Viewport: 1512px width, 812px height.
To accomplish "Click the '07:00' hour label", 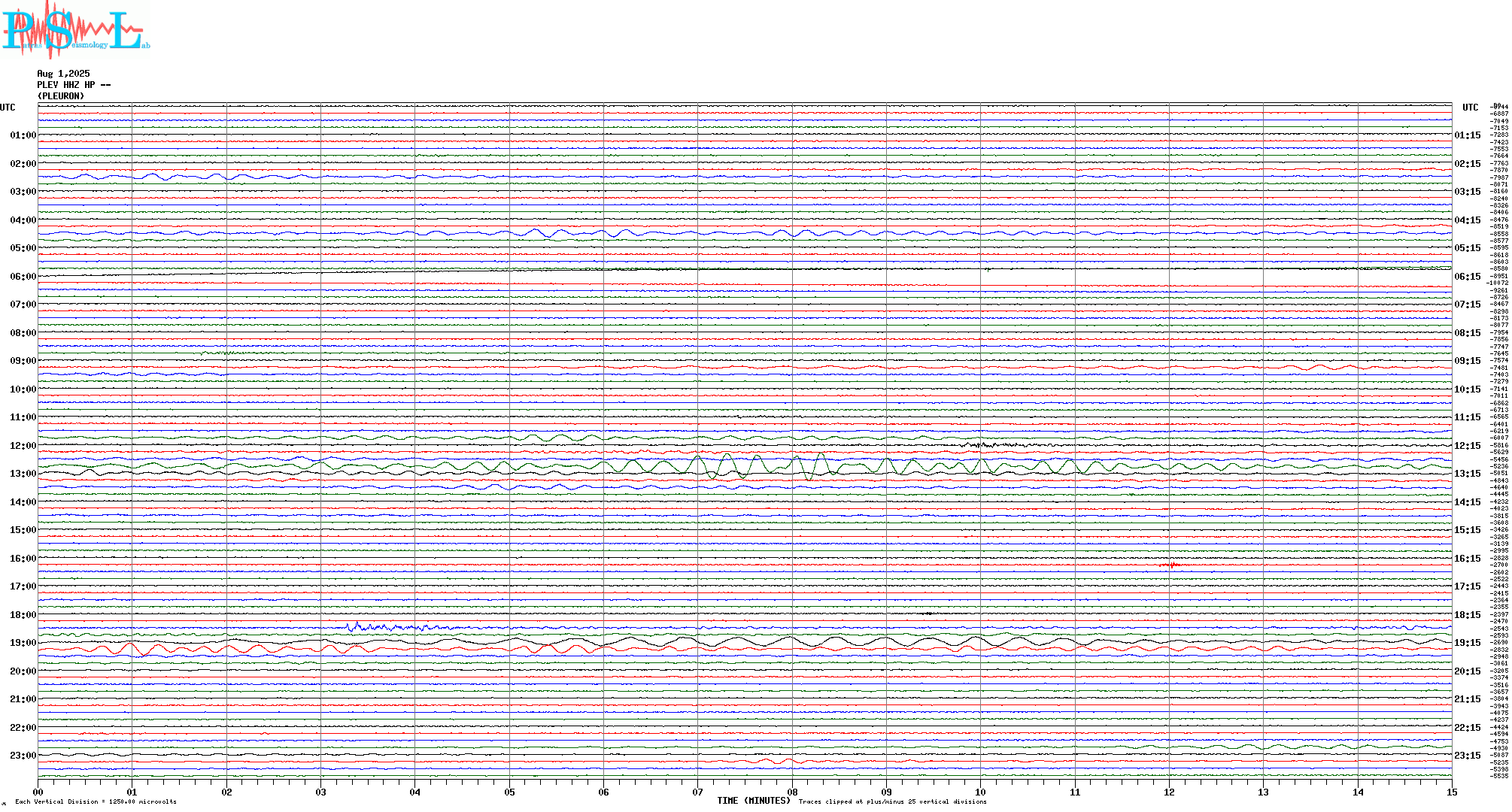I will (23, 304).
